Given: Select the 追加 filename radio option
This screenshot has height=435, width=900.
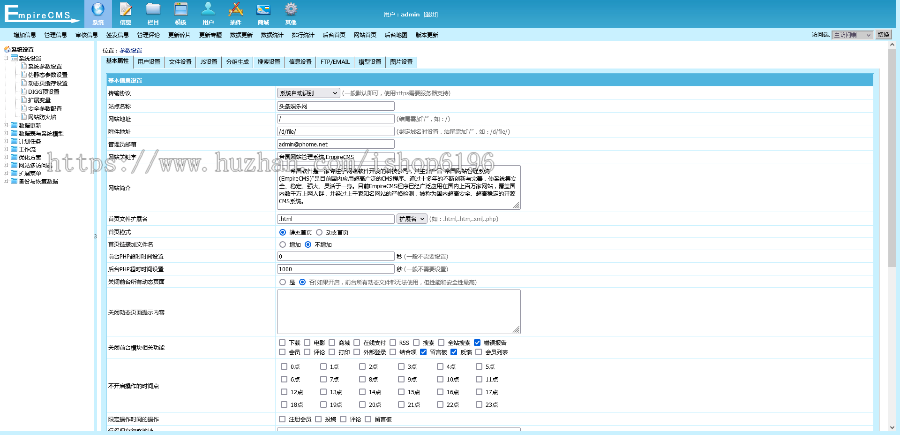Looking at the screenshot, I should tap(282, 244).
